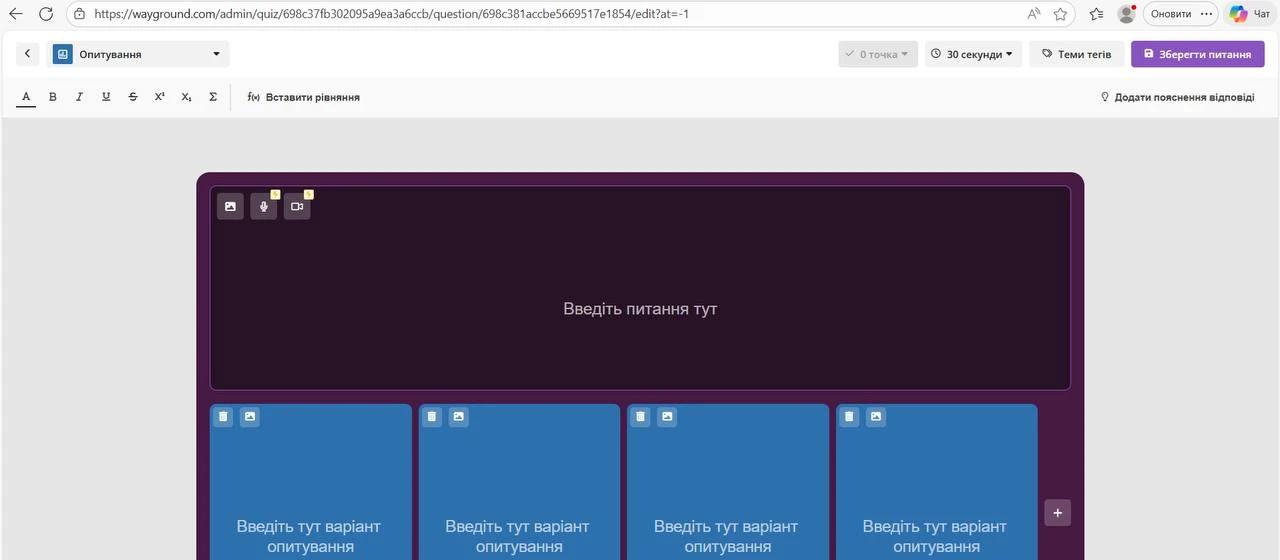The width and height of the screenshot is (1280, 560).
Task: Toggle superscript formatting
Action: [x=160, y=97]
